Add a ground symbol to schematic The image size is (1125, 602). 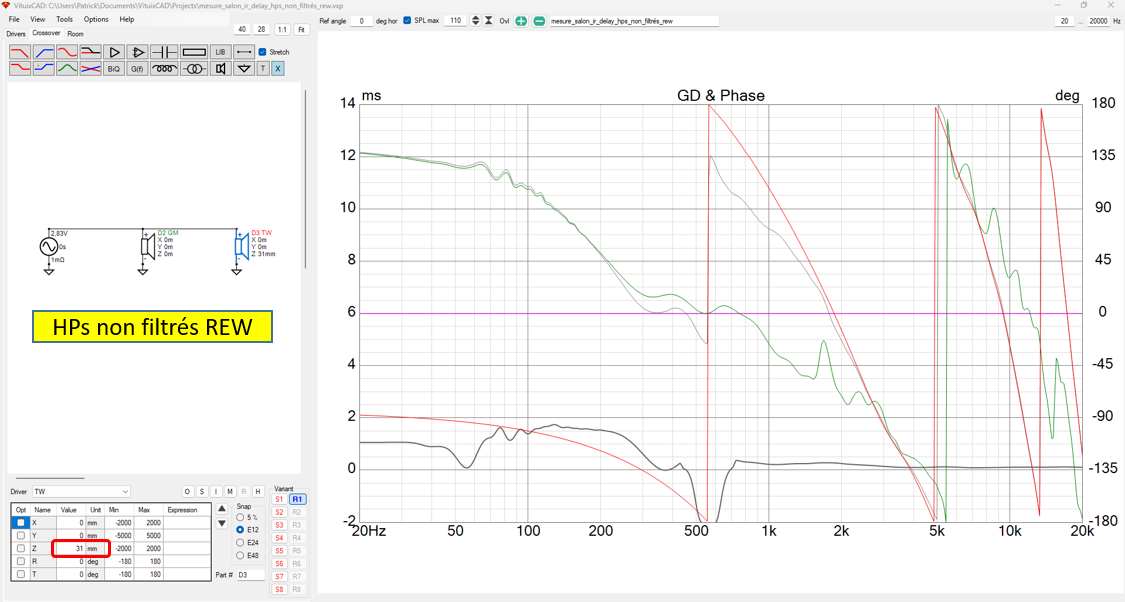click(243, 69)
